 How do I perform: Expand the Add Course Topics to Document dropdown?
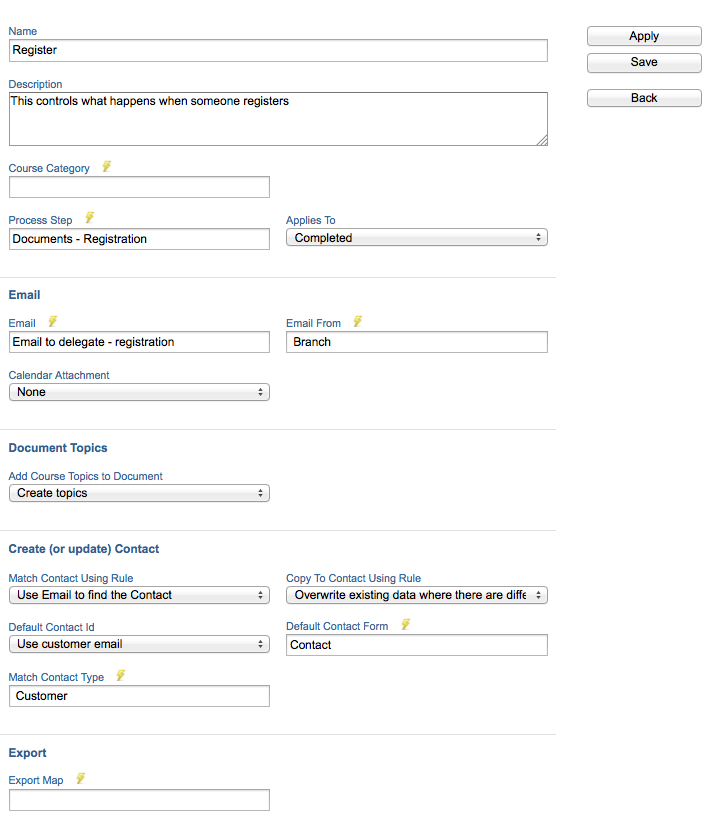click(139, 493)
